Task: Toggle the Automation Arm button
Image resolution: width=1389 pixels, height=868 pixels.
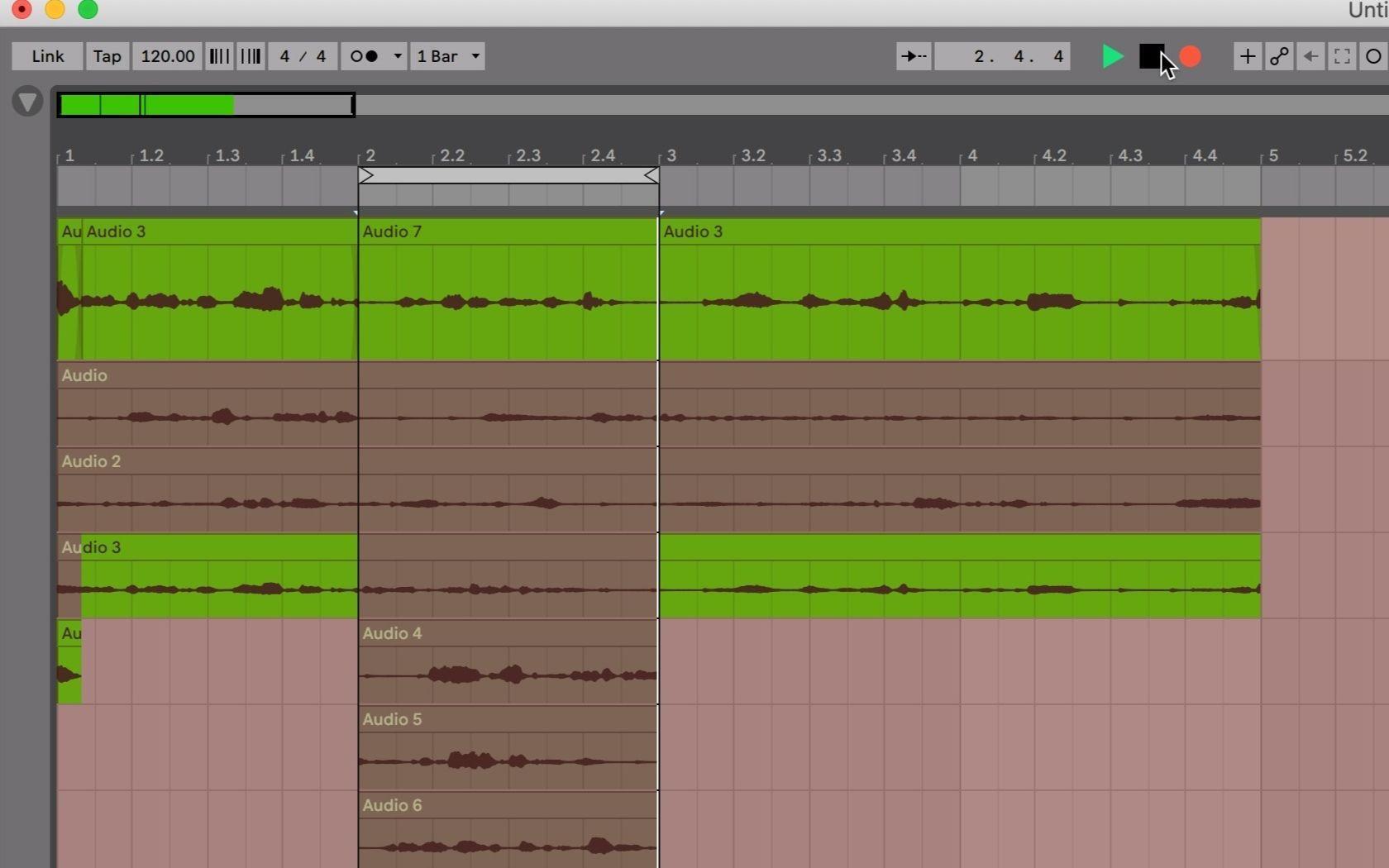Action: [x=1279, y=56]
